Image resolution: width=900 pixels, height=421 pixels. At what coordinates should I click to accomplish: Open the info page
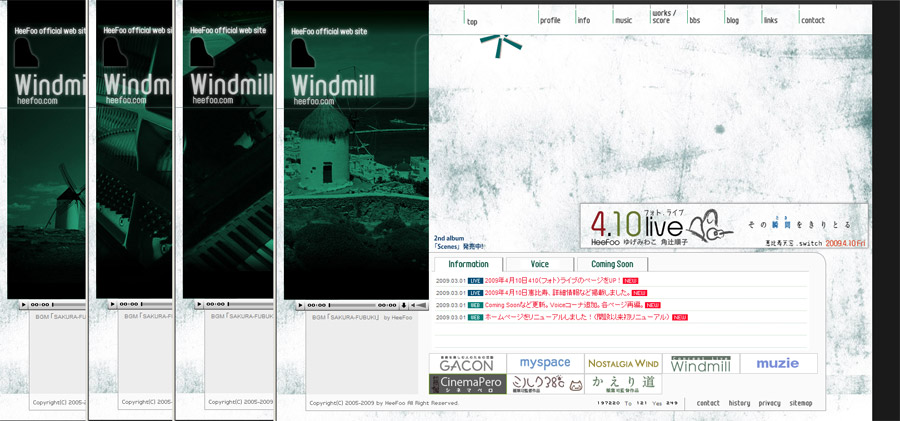click(x=583, y=20)
